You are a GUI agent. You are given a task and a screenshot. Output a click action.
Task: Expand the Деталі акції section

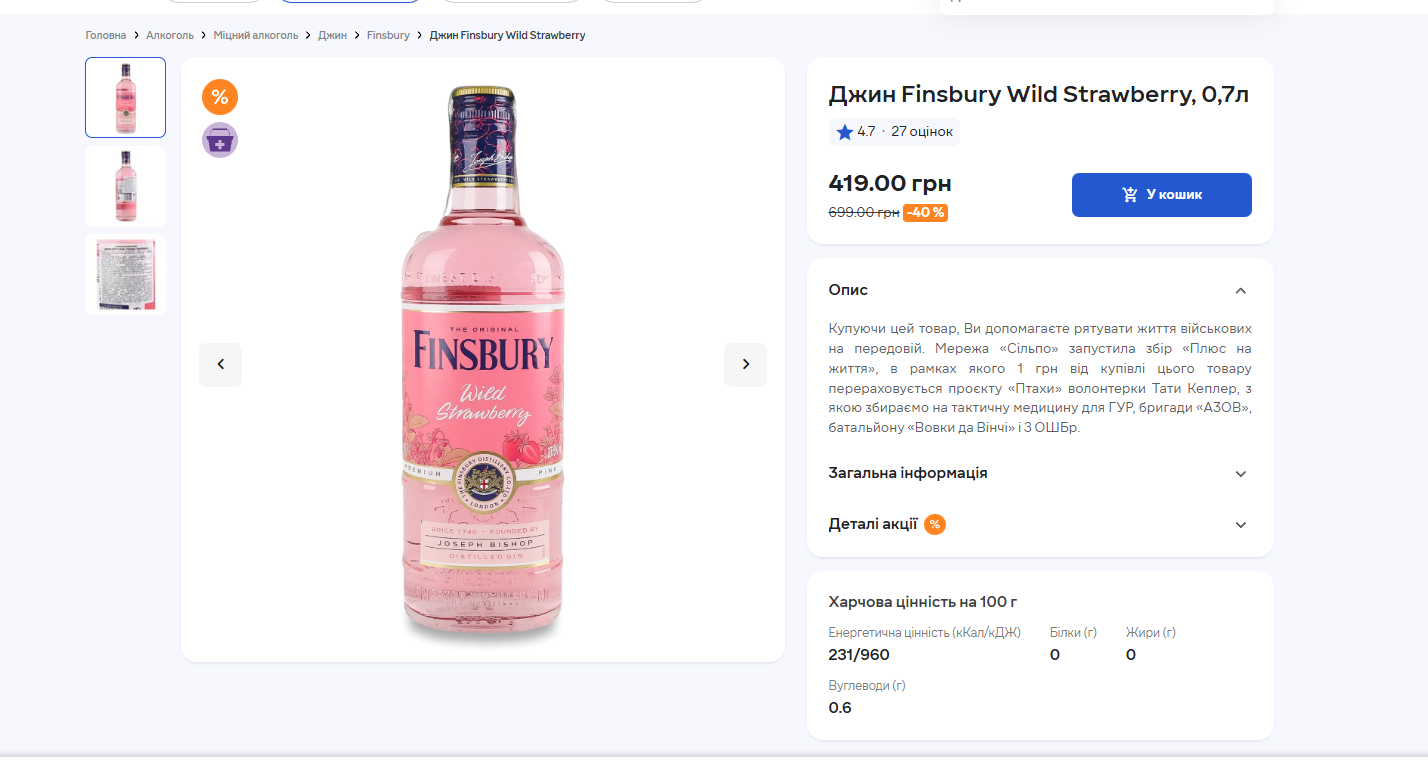[1240, 525]
